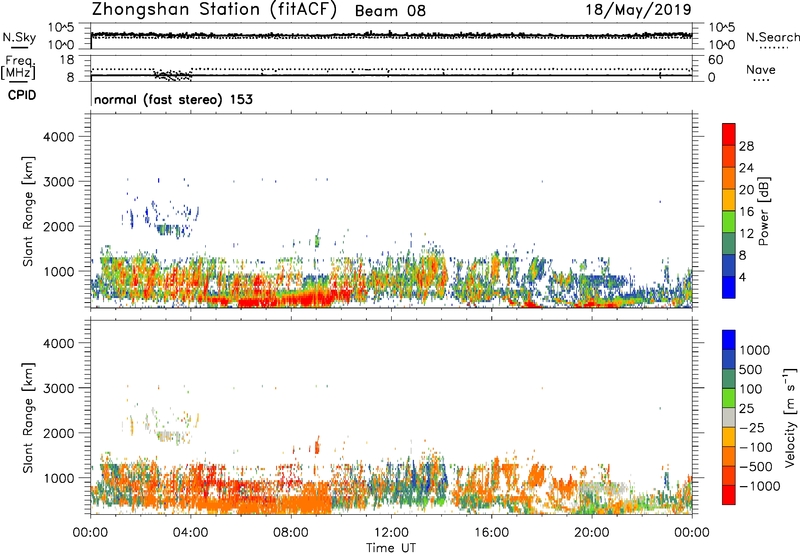Select the "Beam 08" label
Image resolution: width=800 pixels, height=554 pixels.
390,11
